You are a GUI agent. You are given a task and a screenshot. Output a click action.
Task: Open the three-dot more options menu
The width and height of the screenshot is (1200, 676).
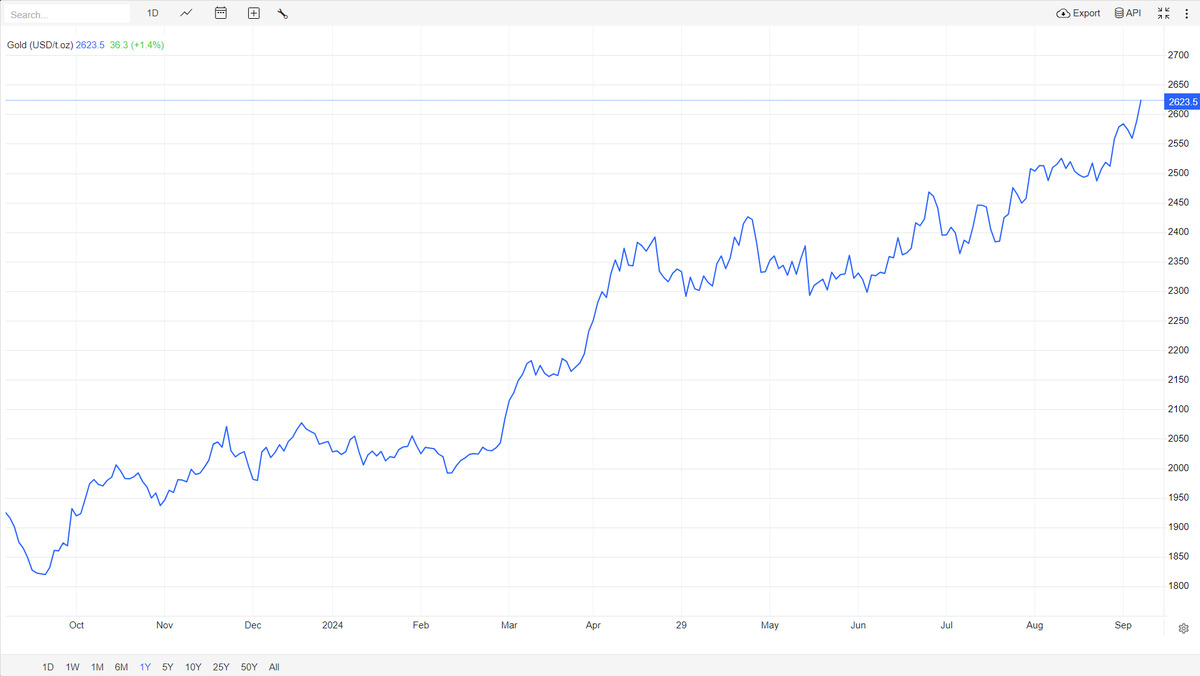click(1186, 14)
